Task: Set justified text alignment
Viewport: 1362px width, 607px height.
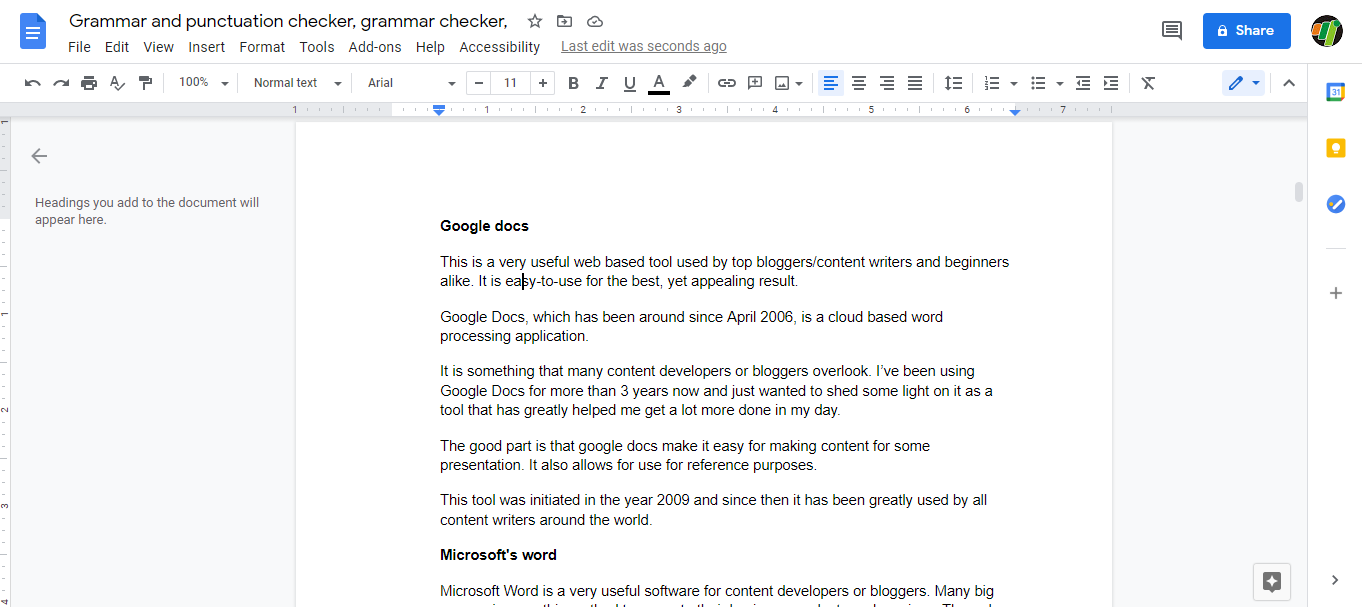Action: point(914,83)
